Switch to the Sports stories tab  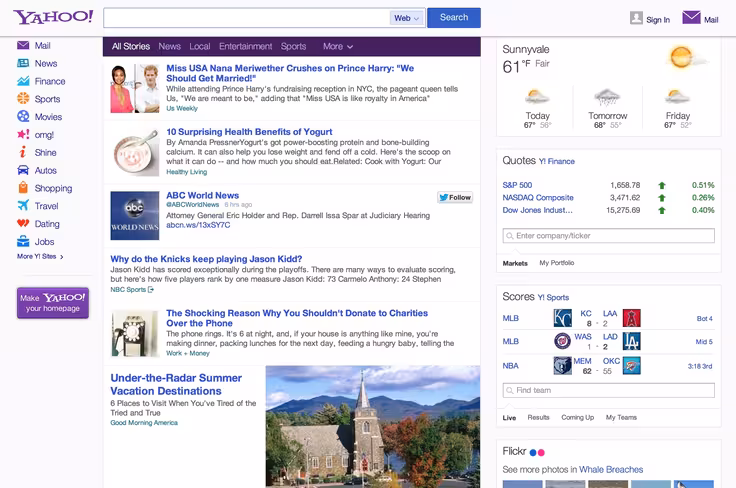pos(293,46)
